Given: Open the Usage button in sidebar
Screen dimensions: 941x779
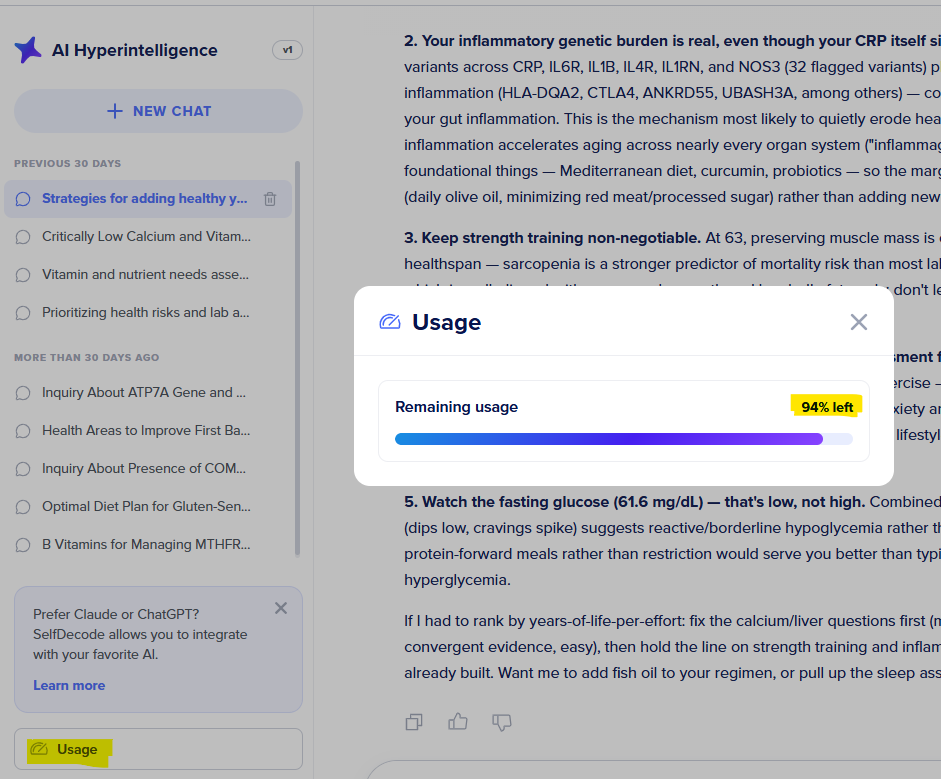Looking at the screenshot, I should 158,749.
